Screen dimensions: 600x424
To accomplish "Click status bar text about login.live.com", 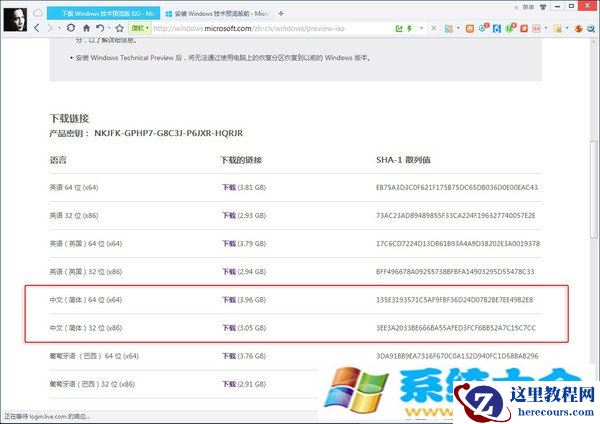I will click(x=47, y=416).
